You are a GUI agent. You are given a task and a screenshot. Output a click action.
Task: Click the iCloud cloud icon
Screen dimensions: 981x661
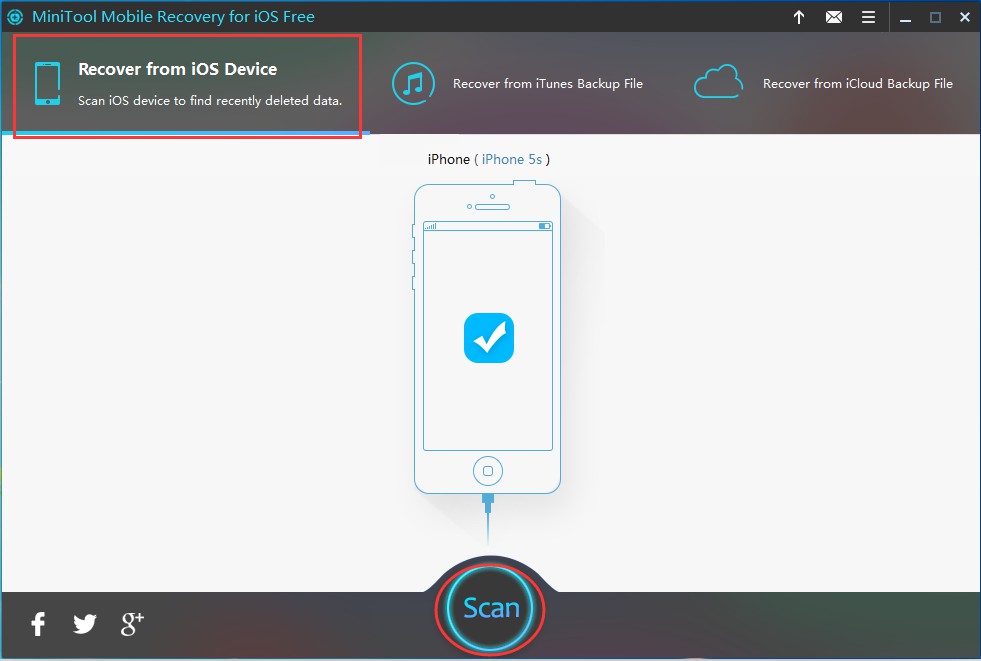(x=719, y=82)
